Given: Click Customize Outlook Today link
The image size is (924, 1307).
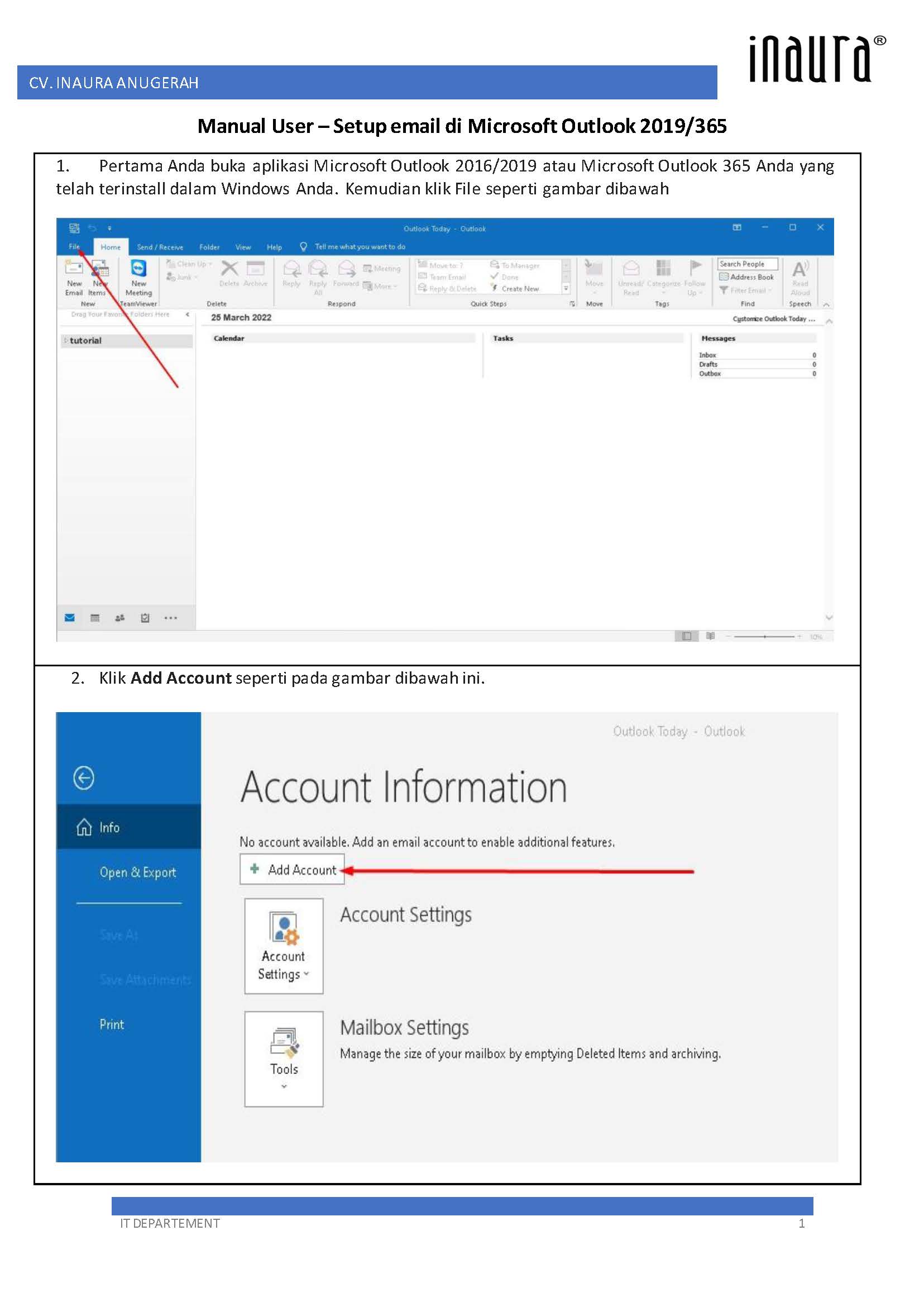Looking at the screenshot, I should click(x=774, y=319).
